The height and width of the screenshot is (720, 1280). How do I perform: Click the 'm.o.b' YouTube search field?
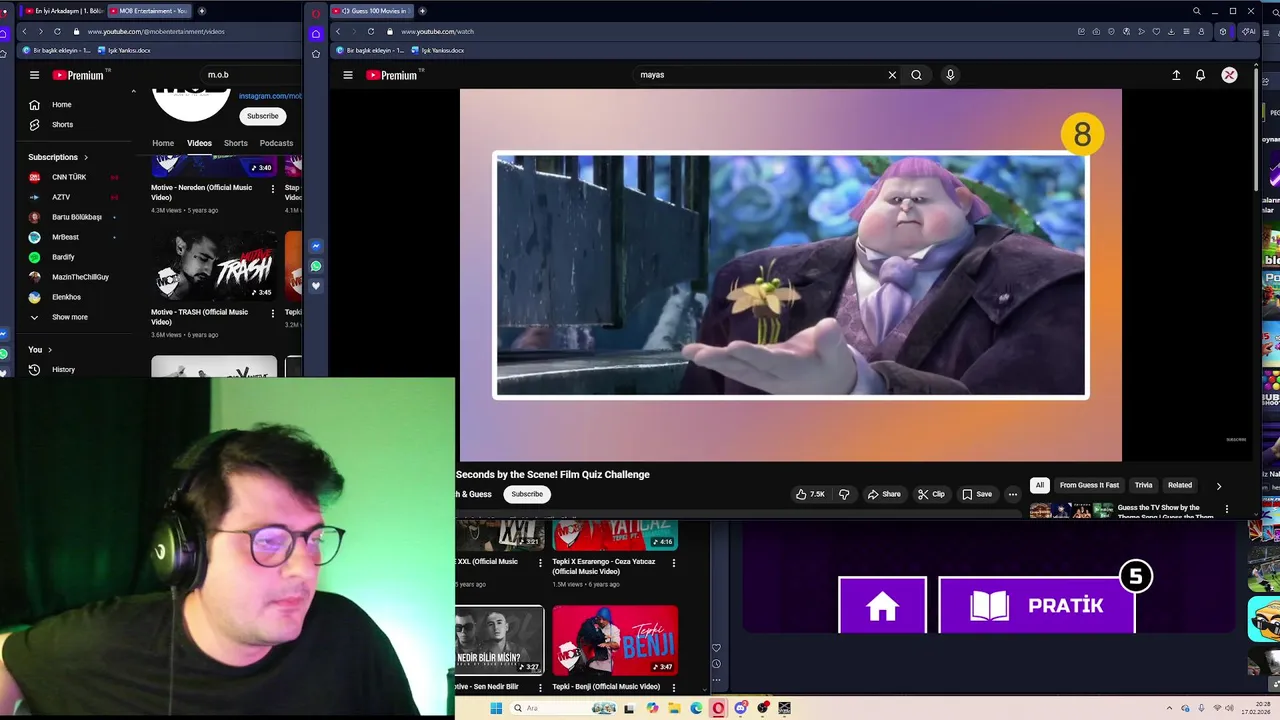250,75
